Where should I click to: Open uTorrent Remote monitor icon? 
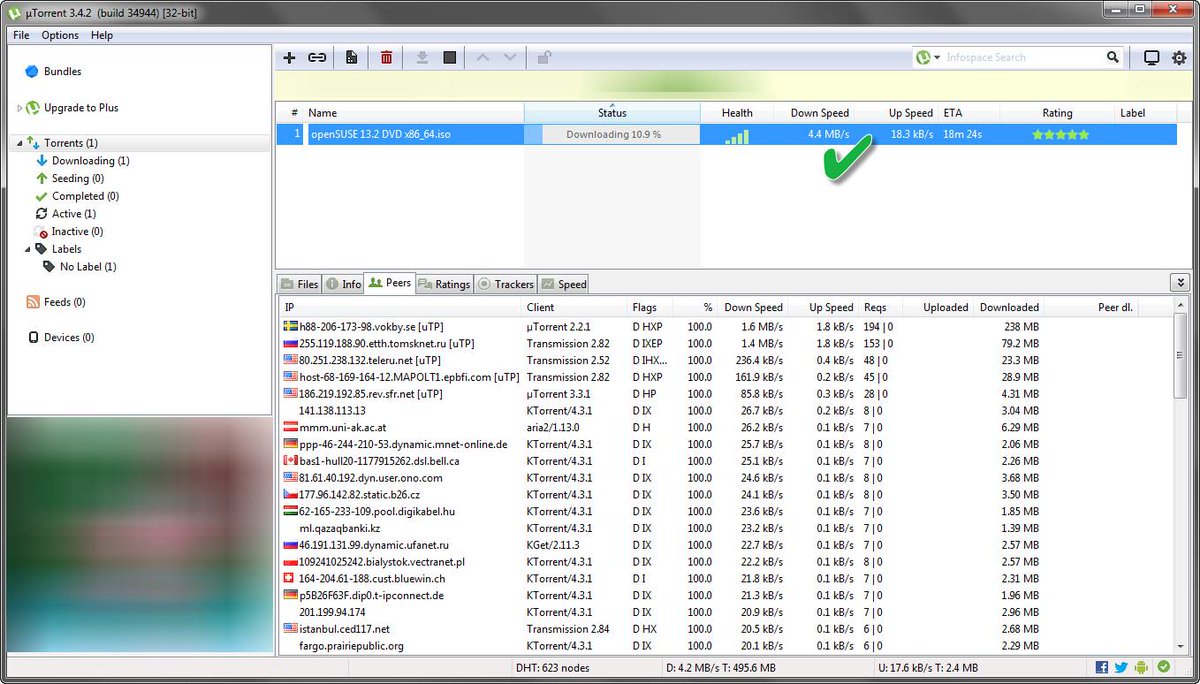[x=1152, y=57]
